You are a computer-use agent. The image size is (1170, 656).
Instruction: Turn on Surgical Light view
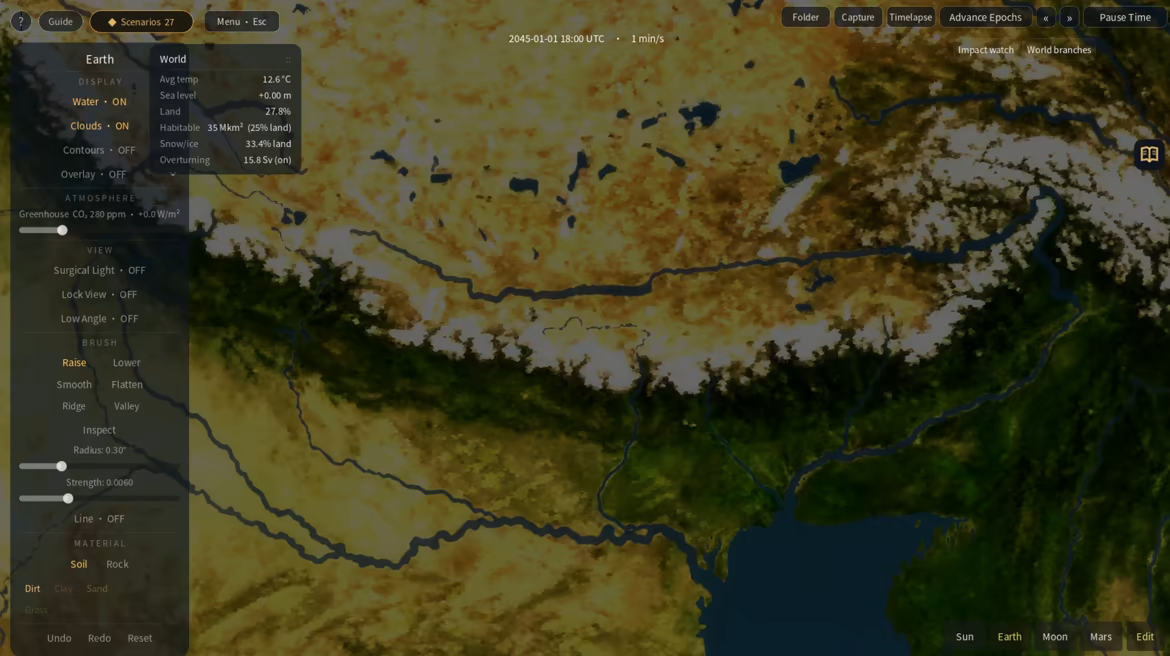pos(99,270)
